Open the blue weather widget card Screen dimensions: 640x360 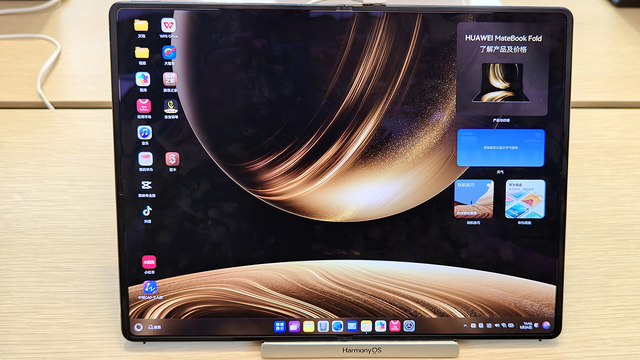(501, 148)
